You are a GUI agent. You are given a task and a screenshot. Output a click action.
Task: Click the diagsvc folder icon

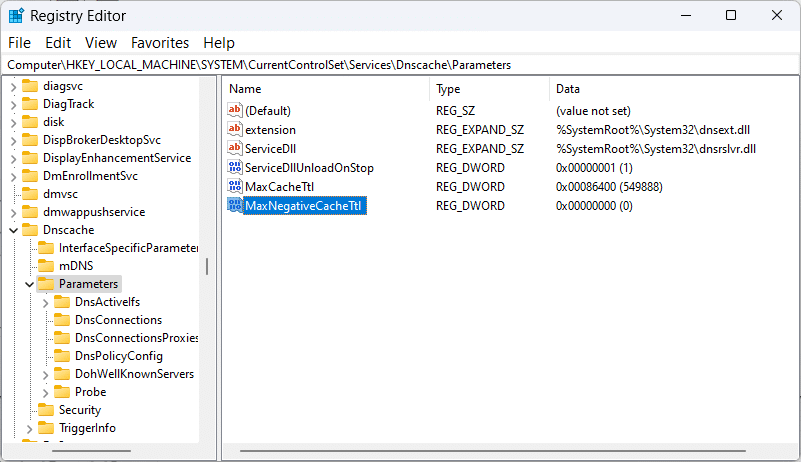(x=30, y=86)
